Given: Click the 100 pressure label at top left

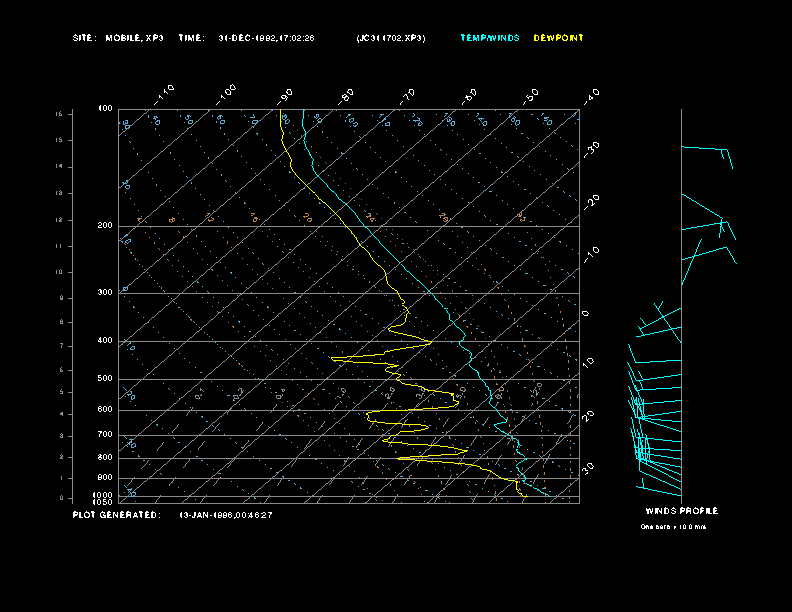Looking at the screenshot, I should tap(105, 108).
